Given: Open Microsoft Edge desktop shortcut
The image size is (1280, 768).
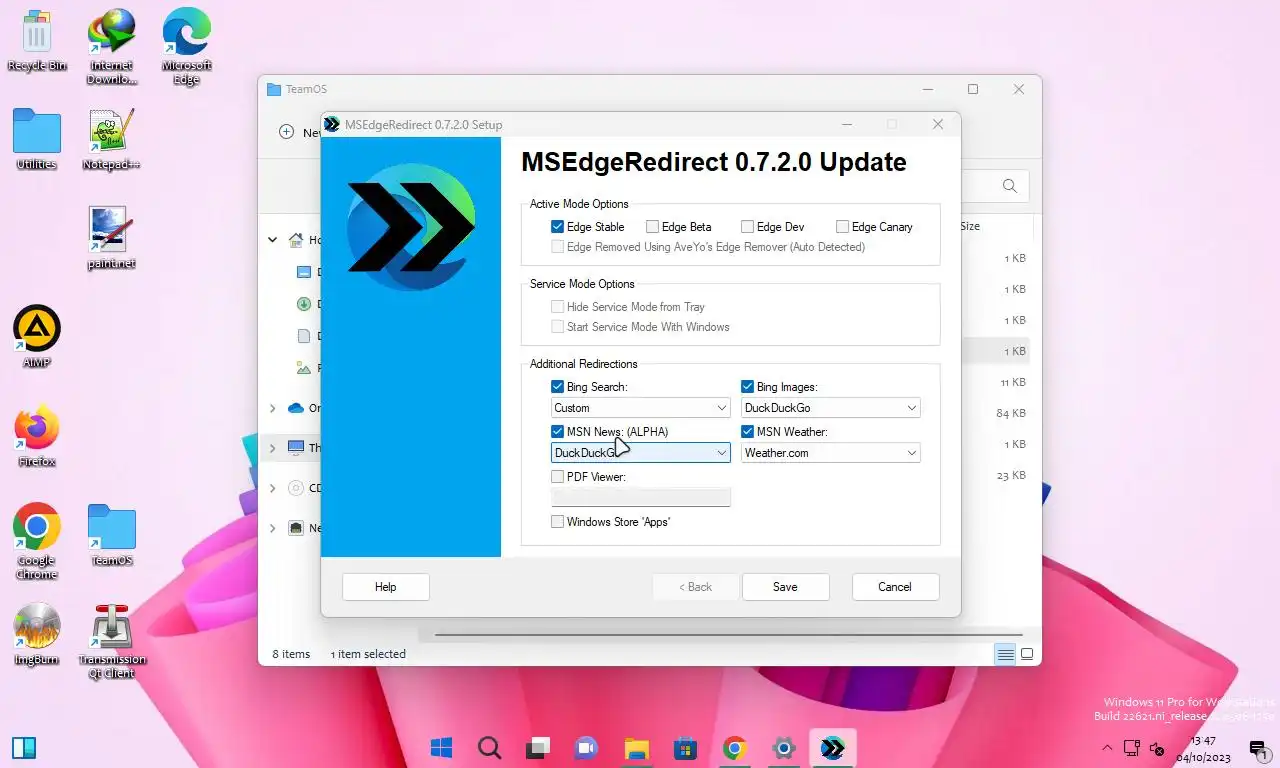Looking at the screenshot, I should pos(186,46).
